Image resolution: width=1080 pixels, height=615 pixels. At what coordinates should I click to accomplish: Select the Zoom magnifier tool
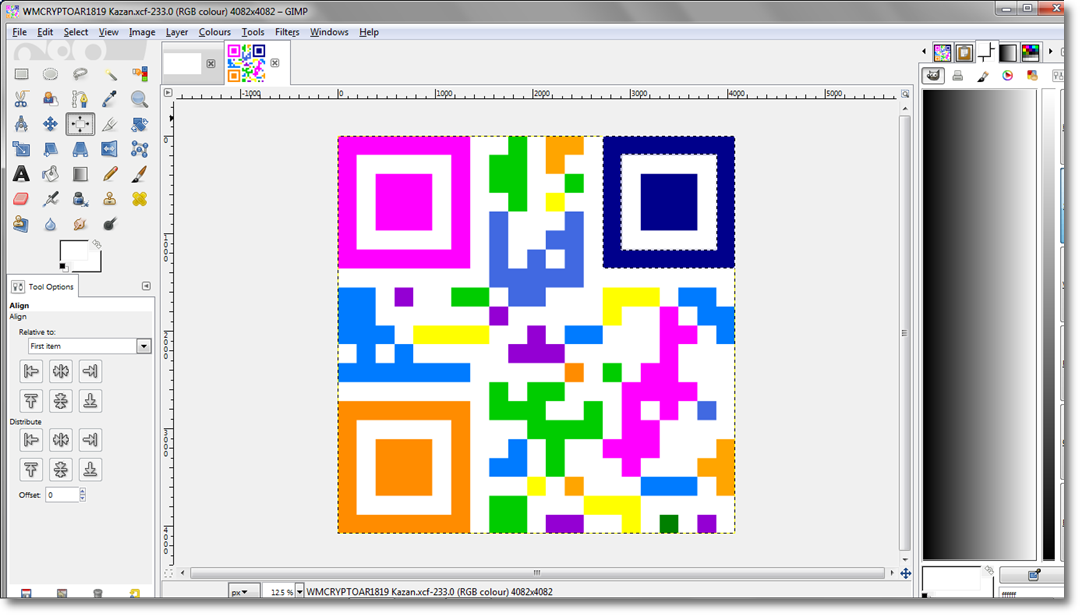pos(139,99)
